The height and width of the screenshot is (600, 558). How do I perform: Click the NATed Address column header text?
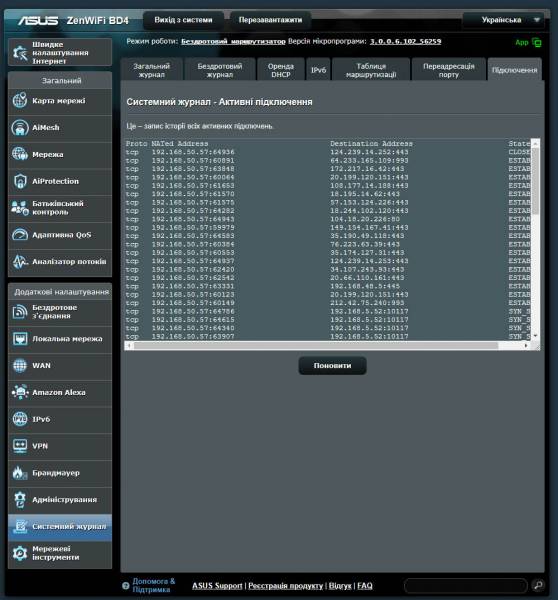click(x=179, y=144)
